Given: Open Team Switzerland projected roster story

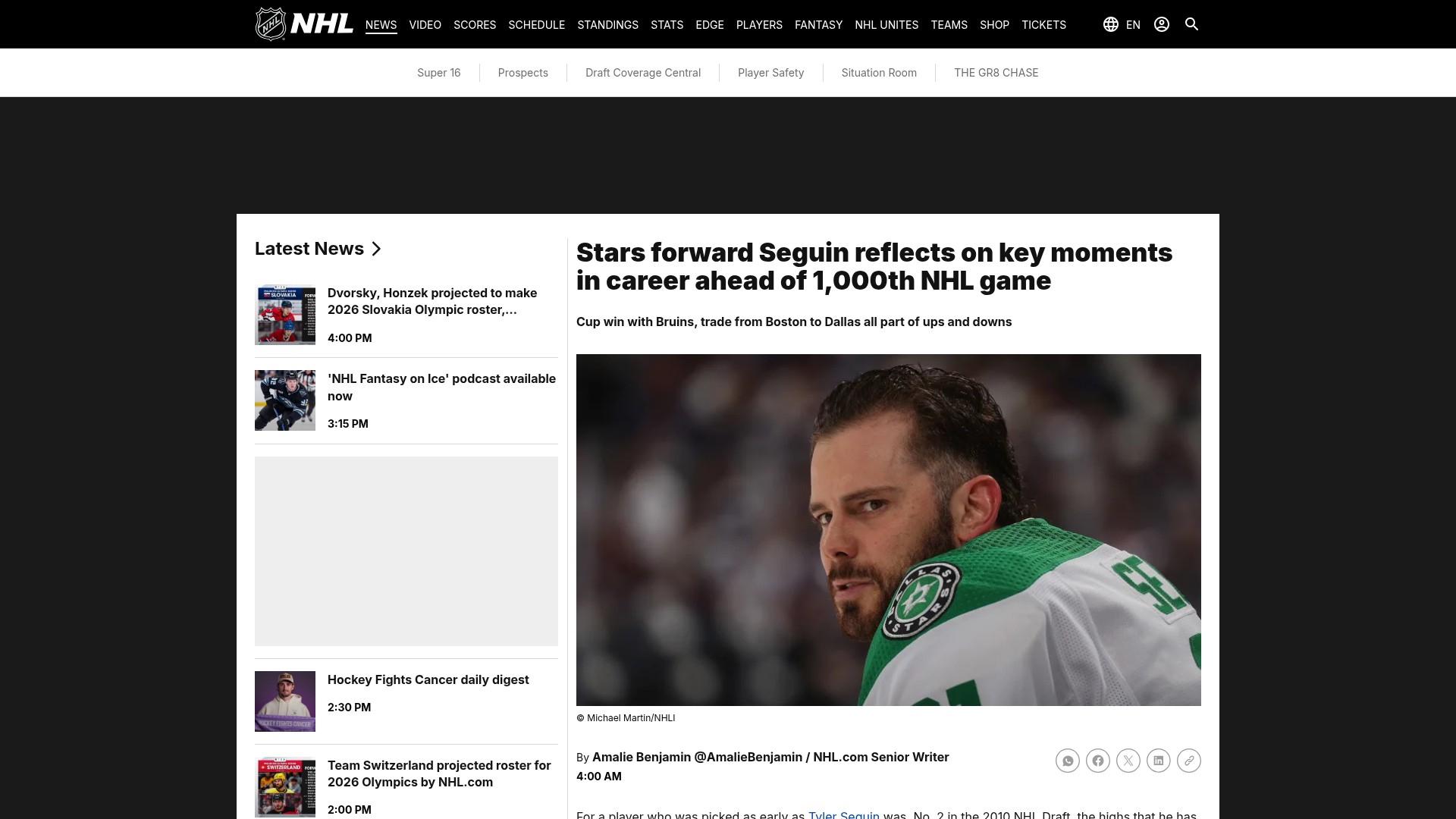Looking at the screenshot, I should point(439,773).
